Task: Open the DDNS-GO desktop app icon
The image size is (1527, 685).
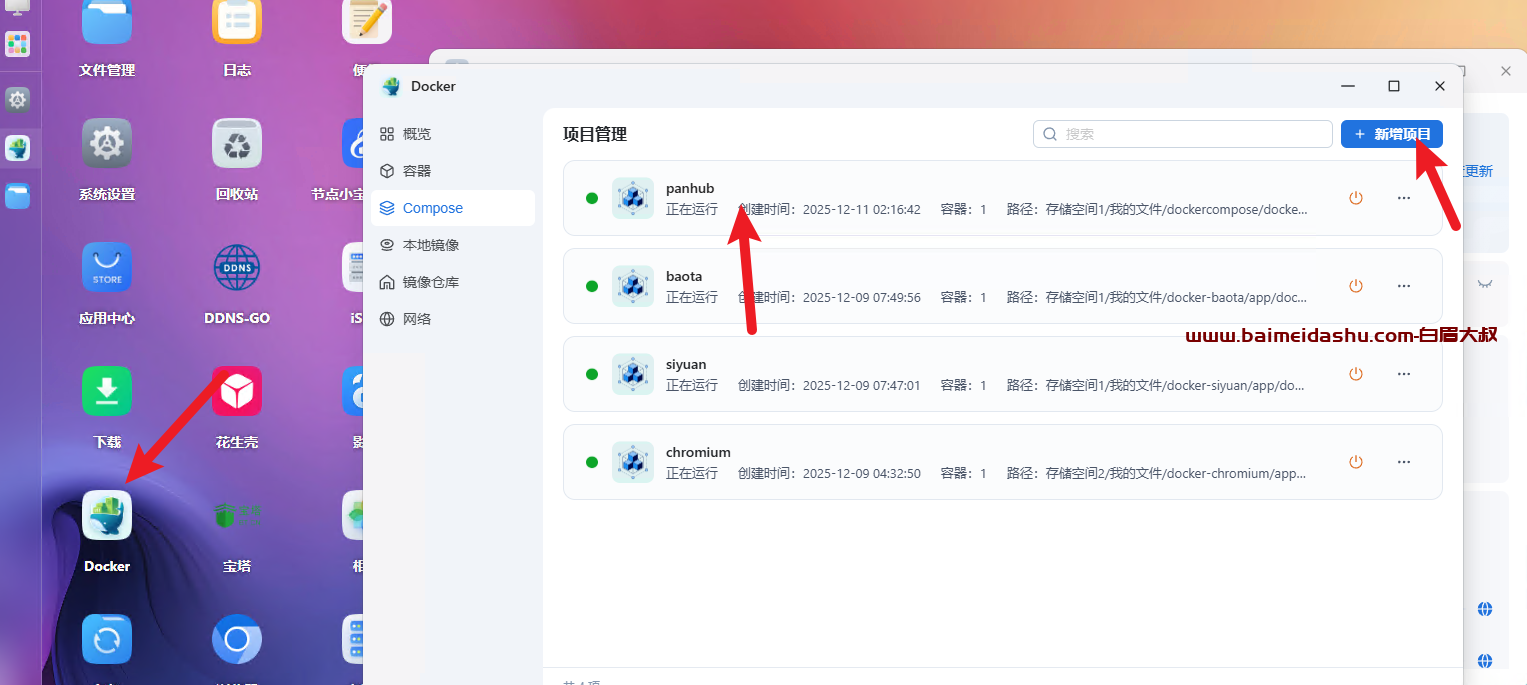Action: tap(237, 268)
